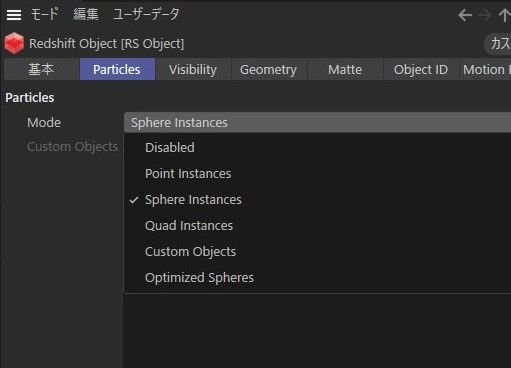
Task: Click the back arrow navigation icon
Action: click(x=465, y=15)
